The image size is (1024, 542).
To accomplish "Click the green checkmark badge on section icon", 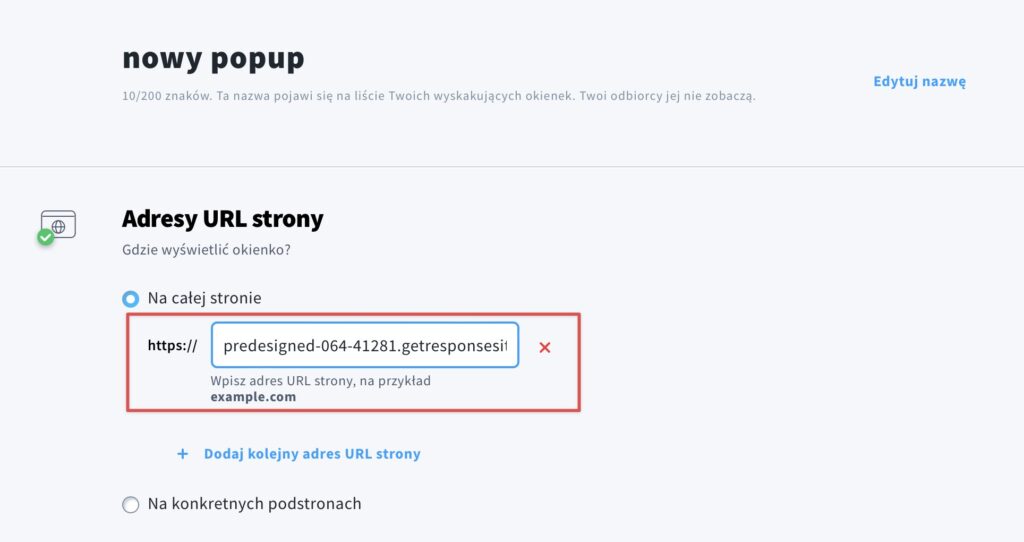I will (x=45, y=238).
